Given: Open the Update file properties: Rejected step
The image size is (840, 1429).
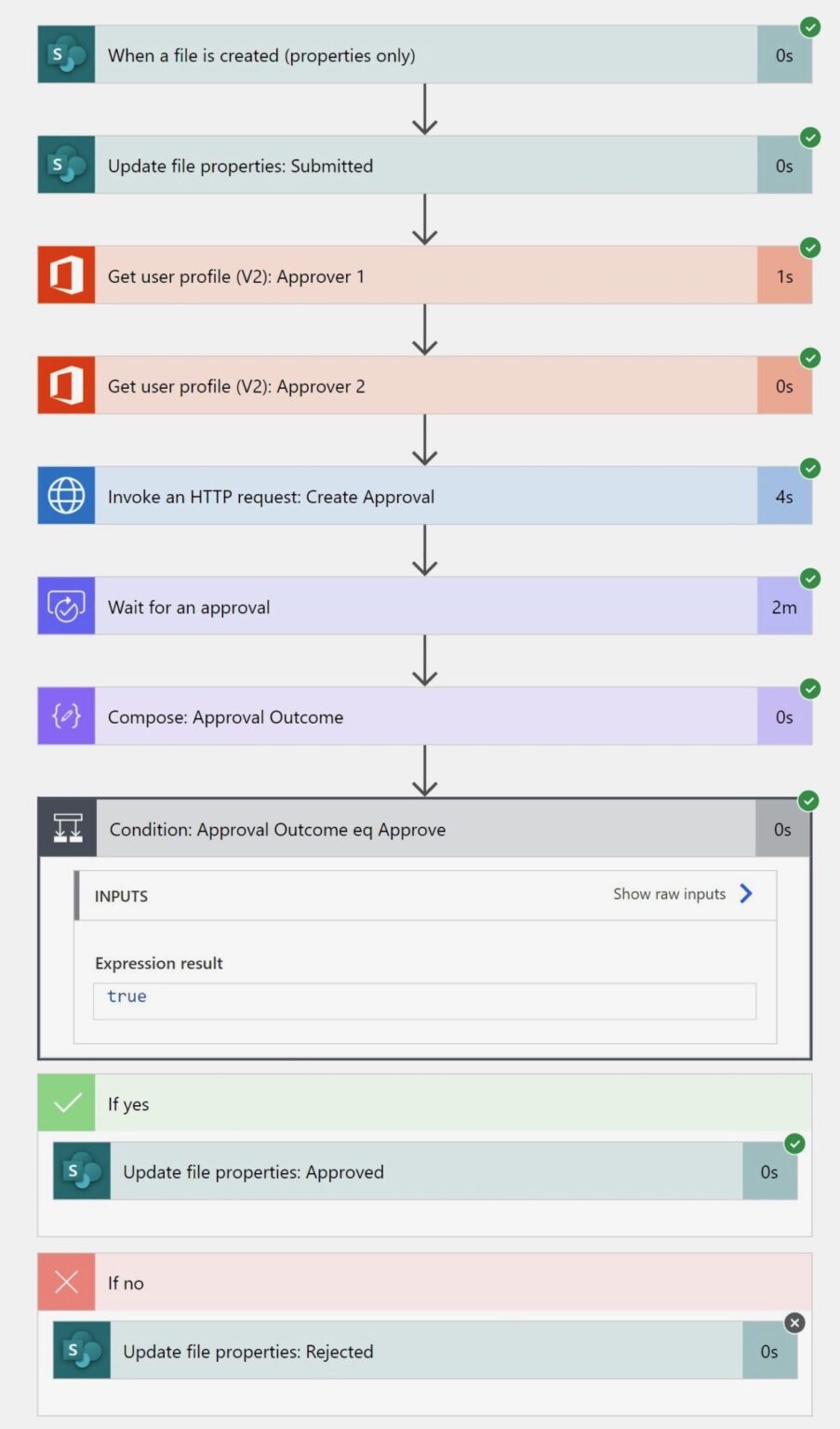Looking at the screenshot, I should pyautogui.click(x=425, y=1351).
